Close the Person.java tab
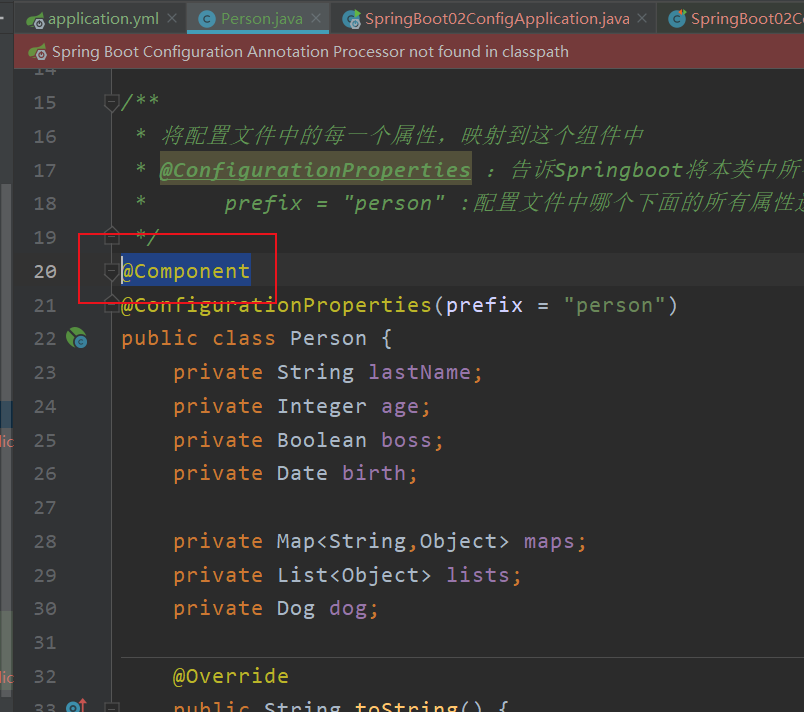The image size is (804, 712). click(x=316, y=18)
